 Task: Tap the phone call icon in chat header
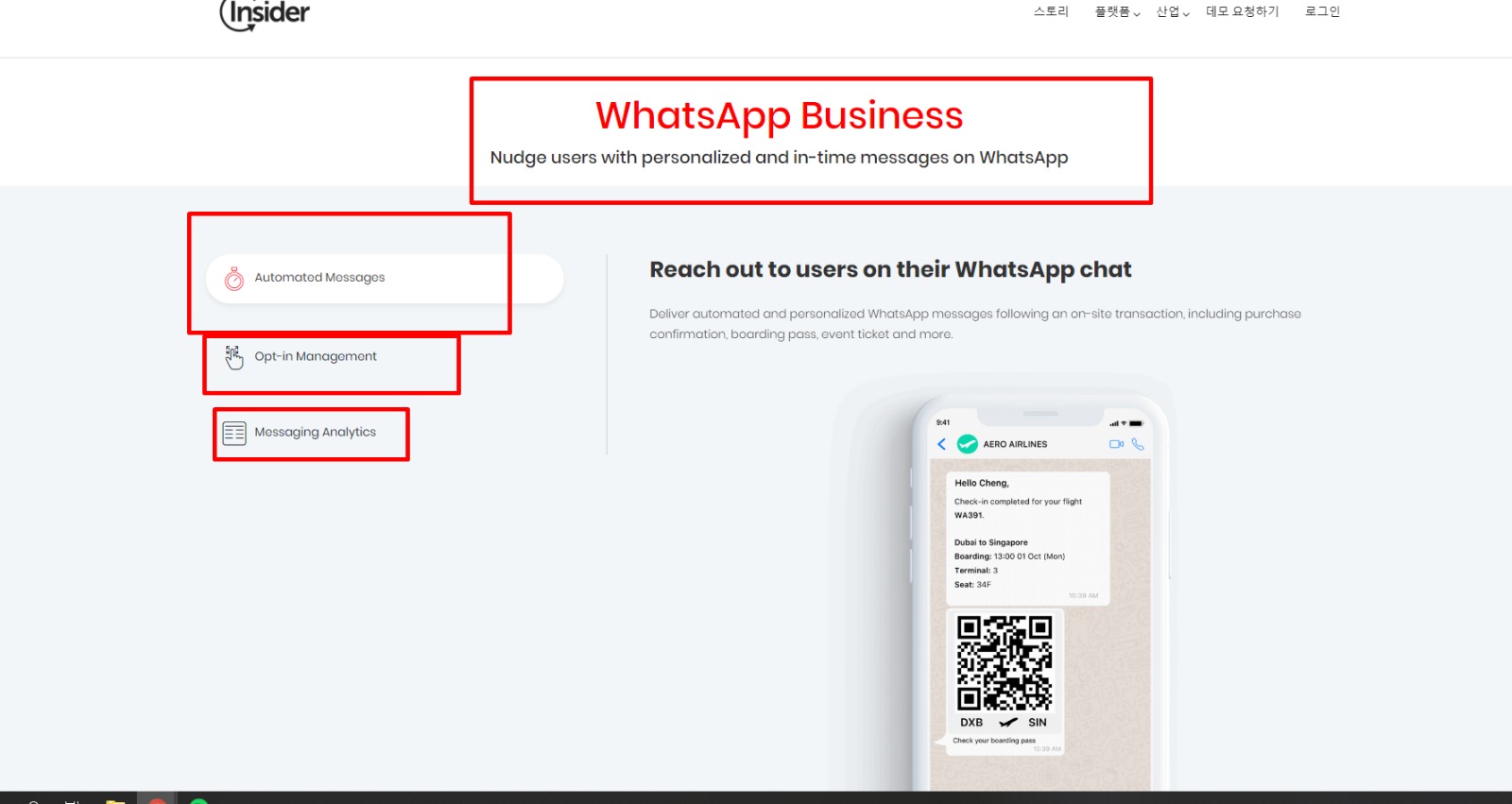point(1138,444)
